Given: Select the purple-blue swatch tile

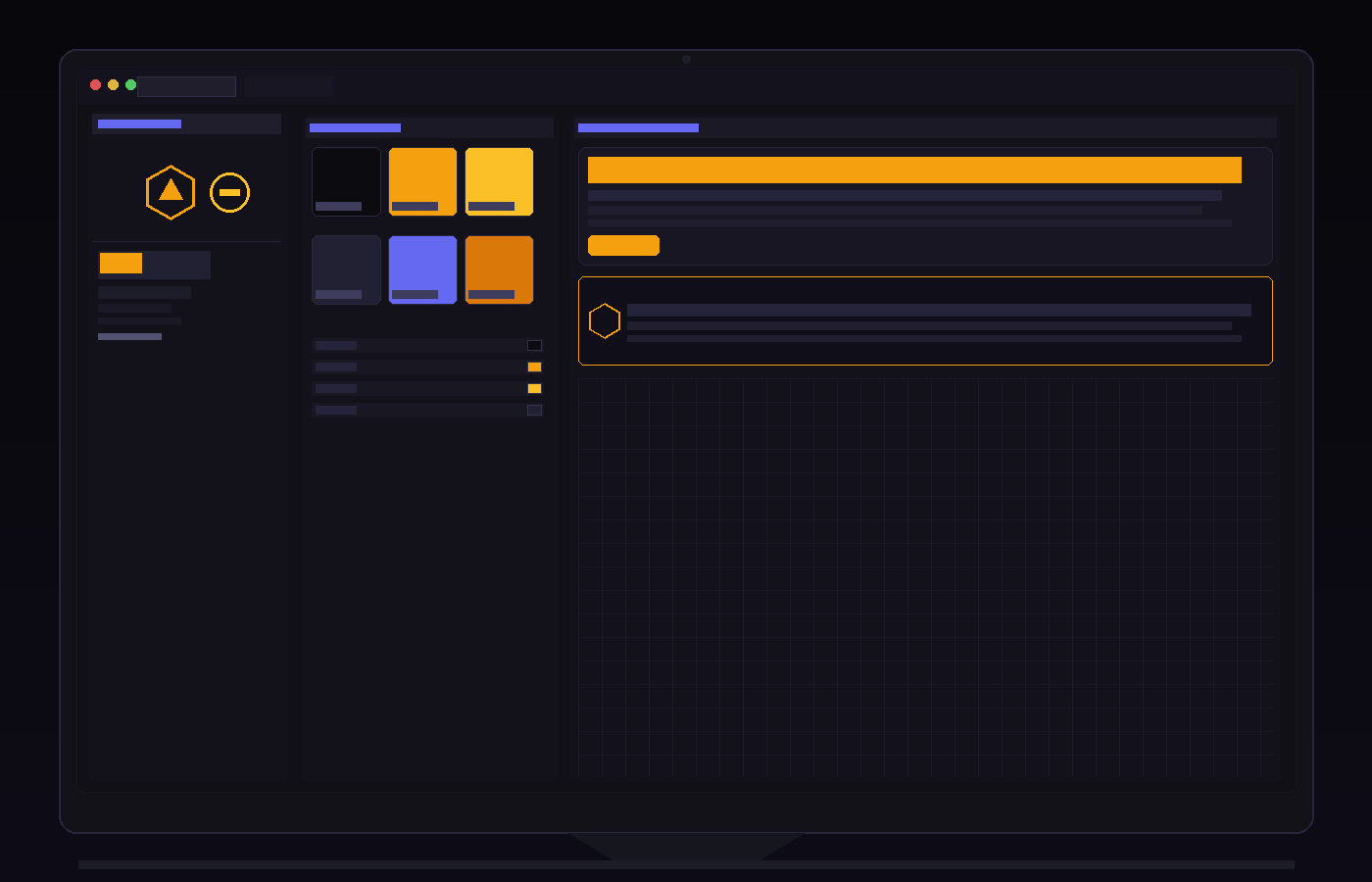Looking at the screenshot, I should [x=422, y=269].
